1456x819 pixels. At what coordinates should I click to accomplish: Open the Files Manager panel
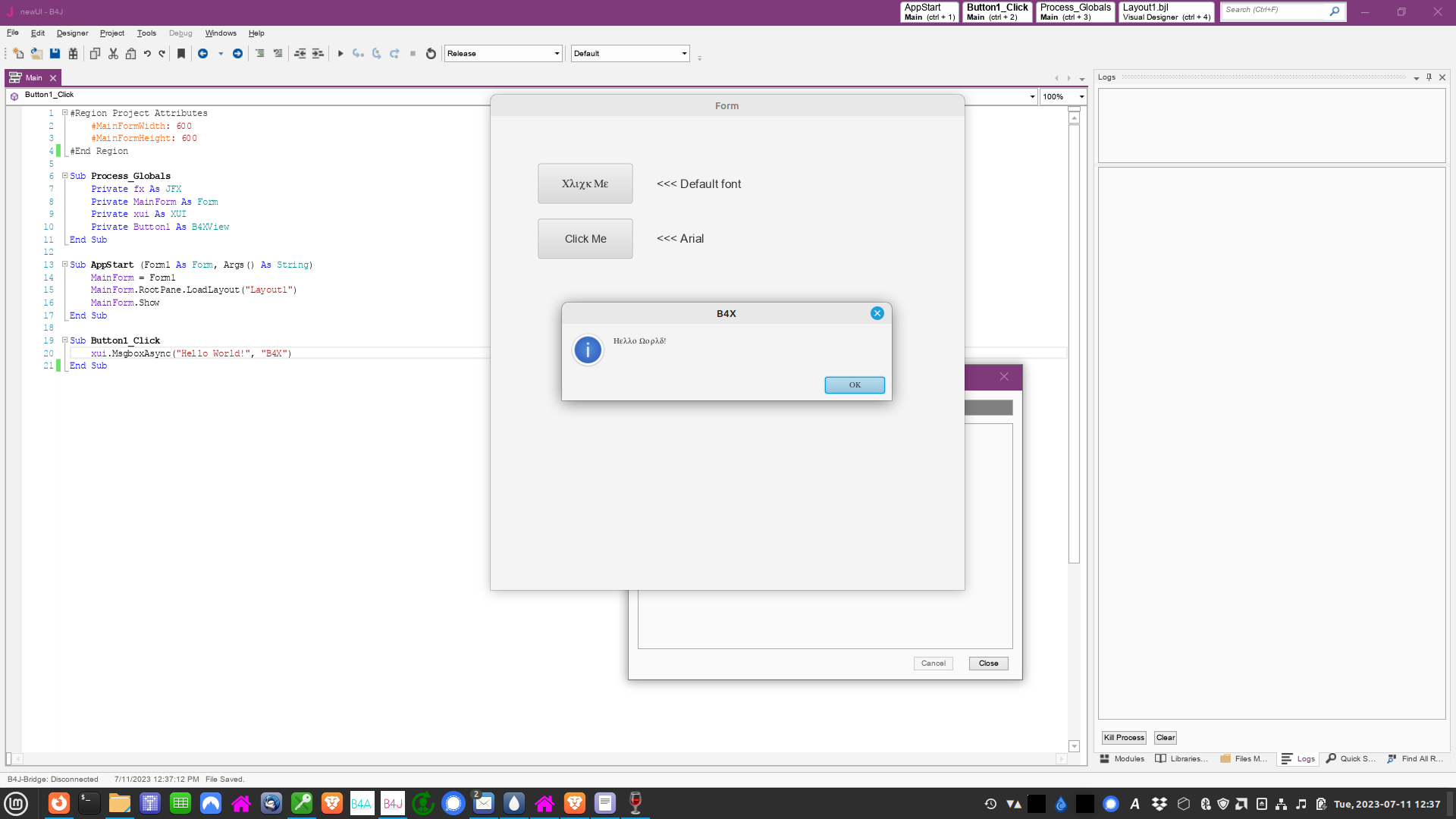(x=1243, y=758)
